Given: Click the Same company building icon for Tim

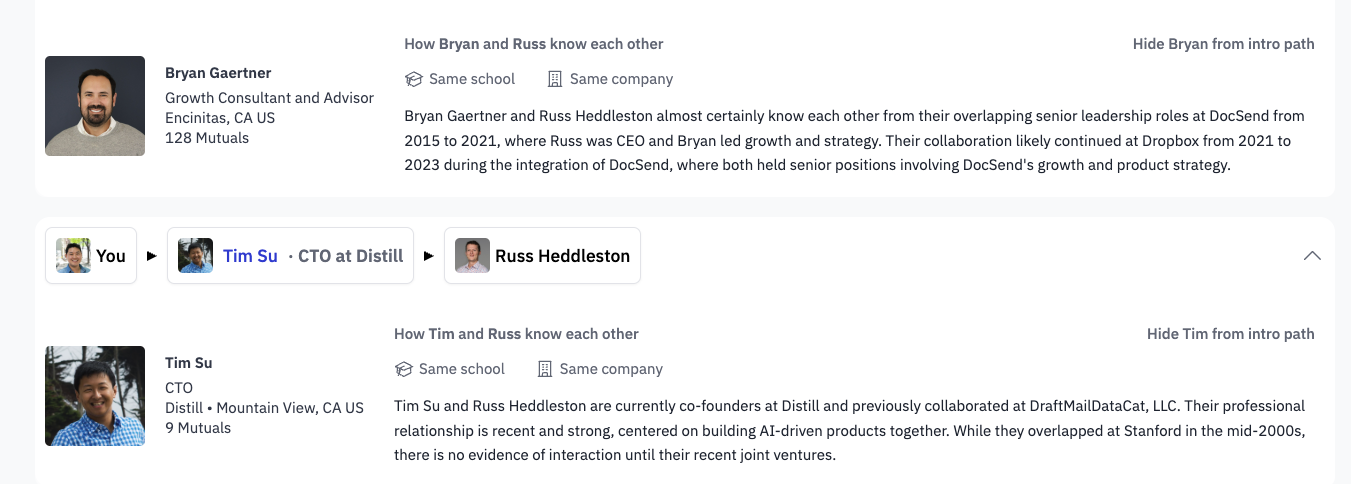Looking at the screenshot, I should pyautogui.click(x=545, y=369).
